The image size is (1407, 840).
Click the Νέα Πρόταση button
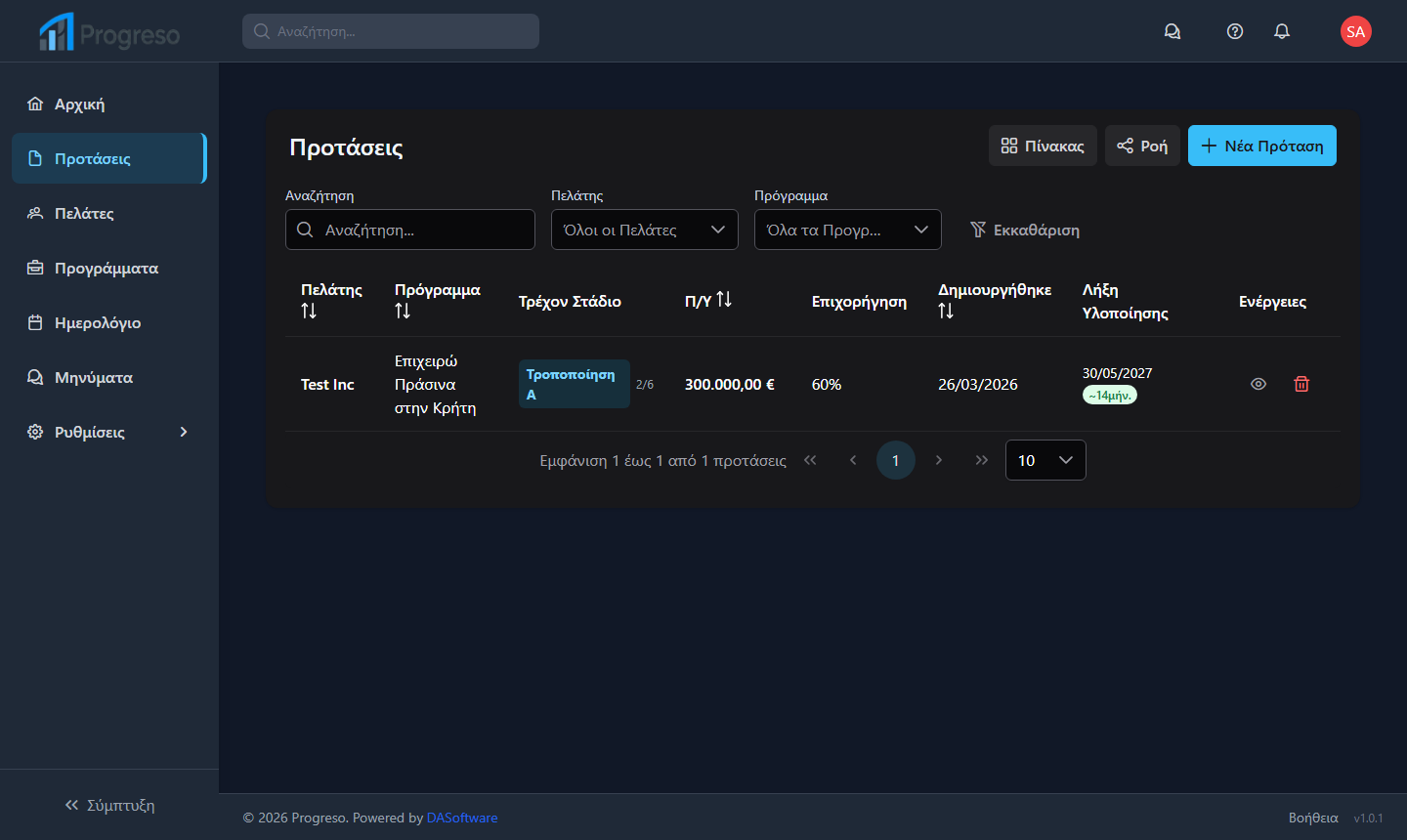point(1261,146)
